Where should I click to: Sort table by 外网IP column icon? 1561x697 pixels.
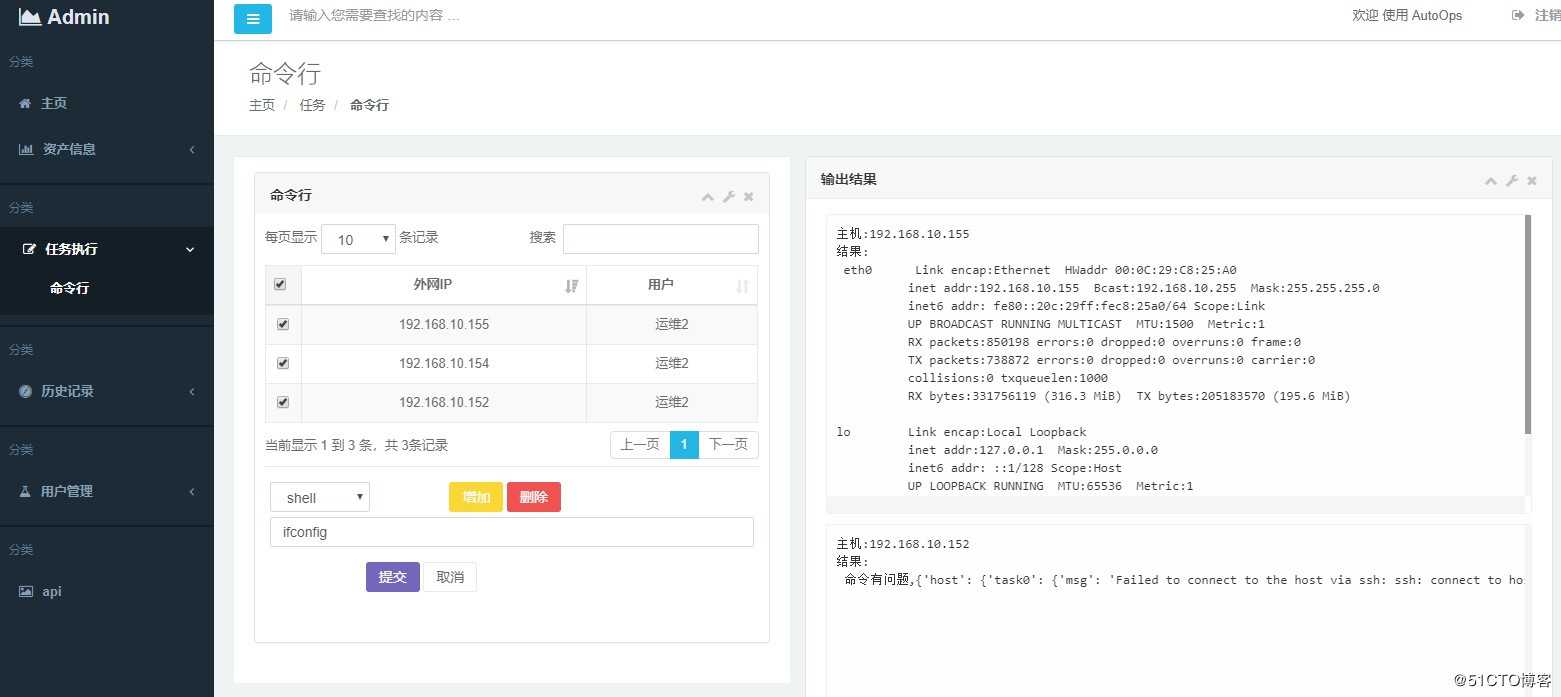click(x=572, y=286)
